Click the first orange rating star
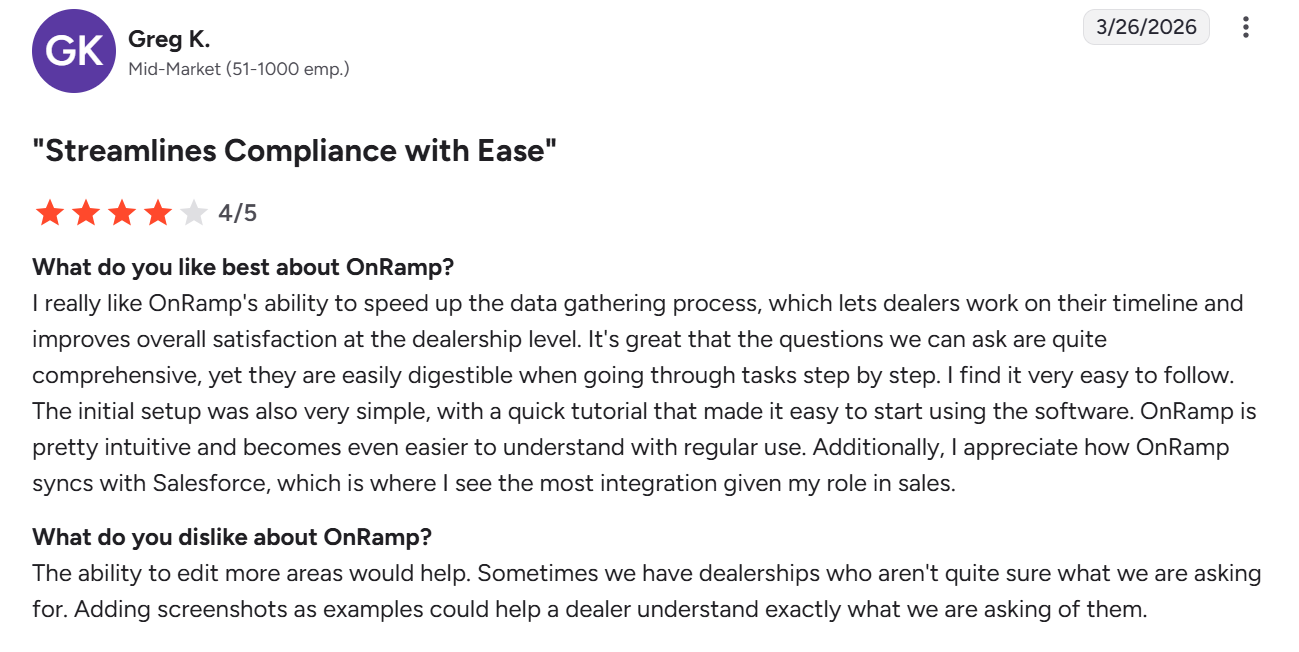This screenshot has height=652, width=1299. click(x=48, y=213)
